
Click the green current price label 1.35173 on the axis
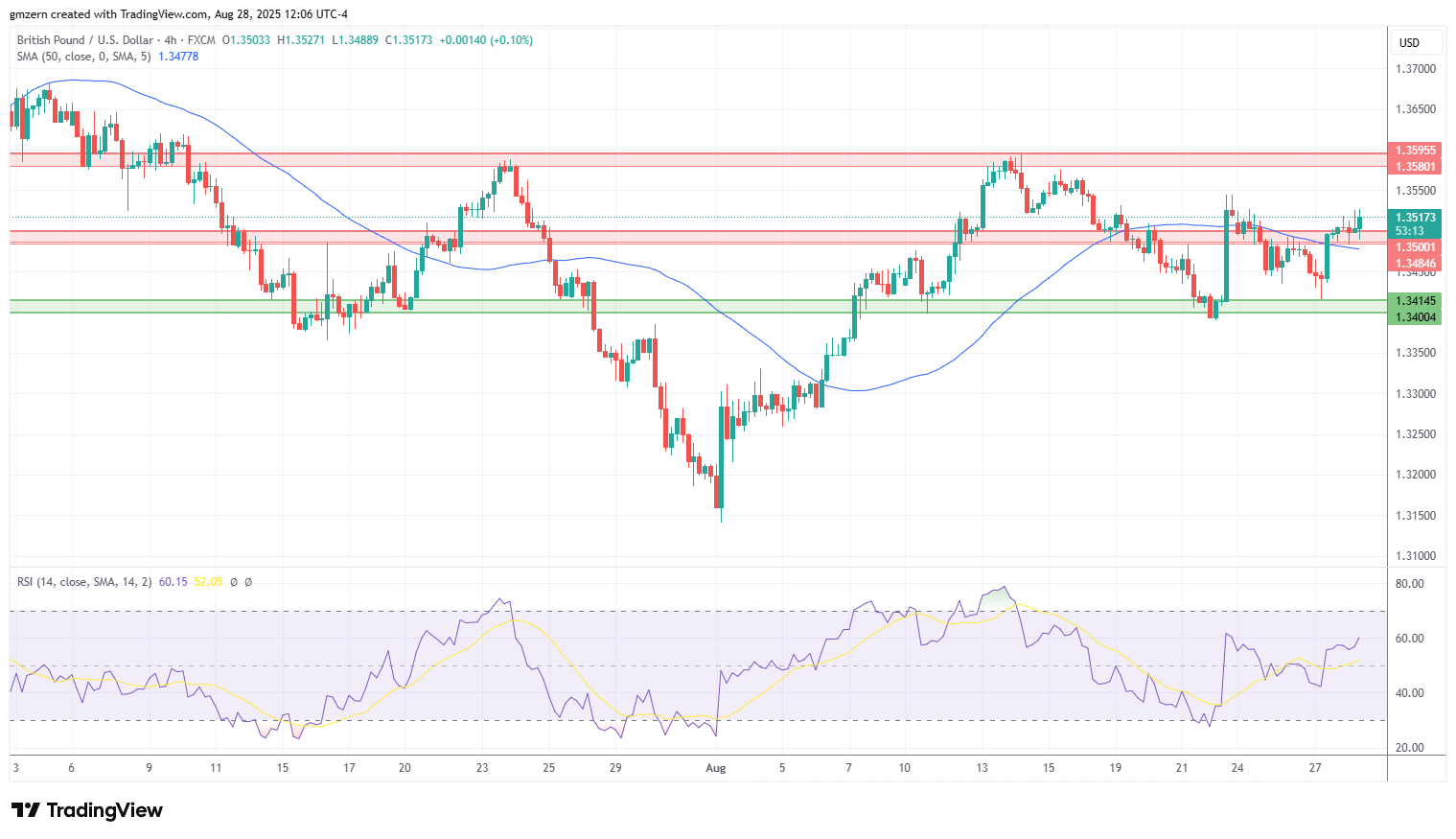1415,218
